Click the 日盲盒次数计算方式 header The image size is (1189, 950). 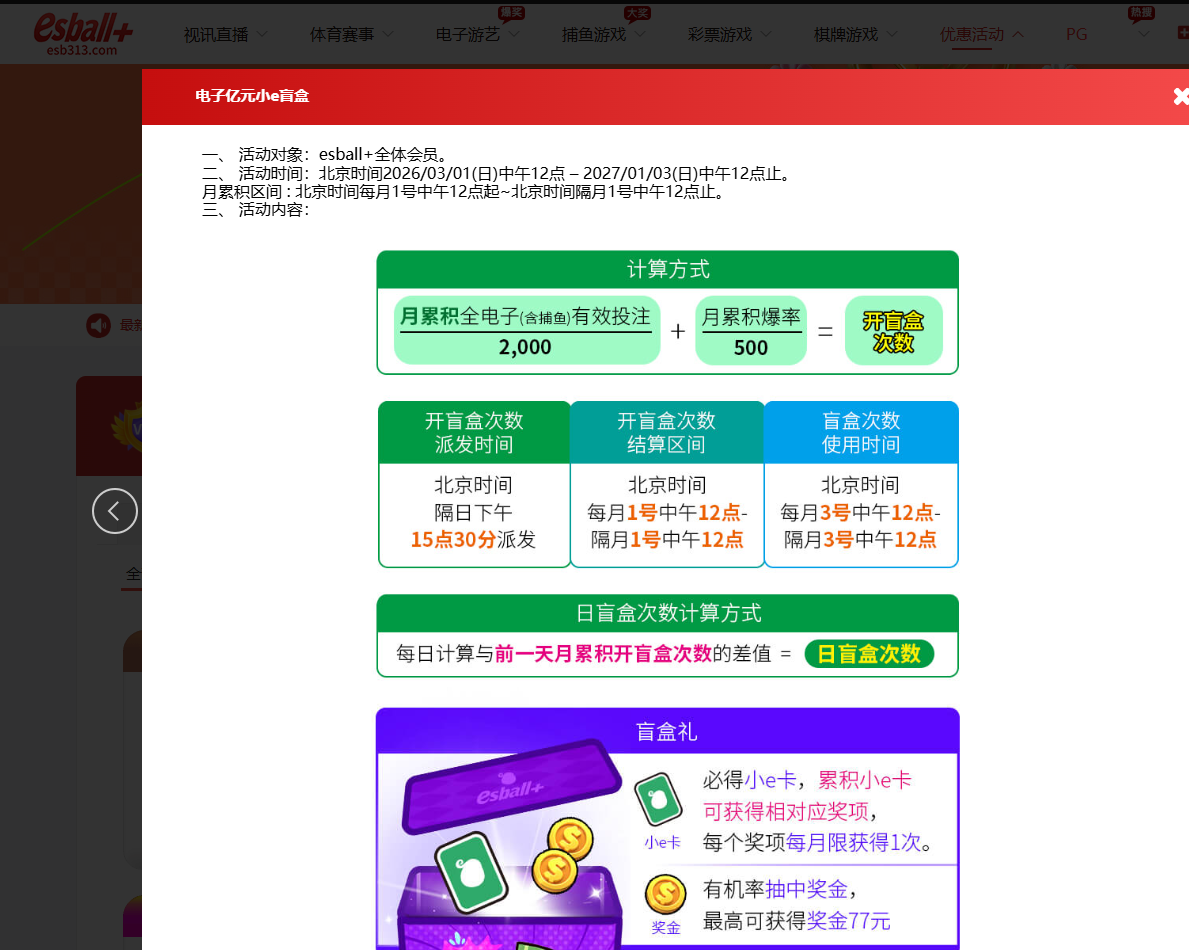pos(667,613)
